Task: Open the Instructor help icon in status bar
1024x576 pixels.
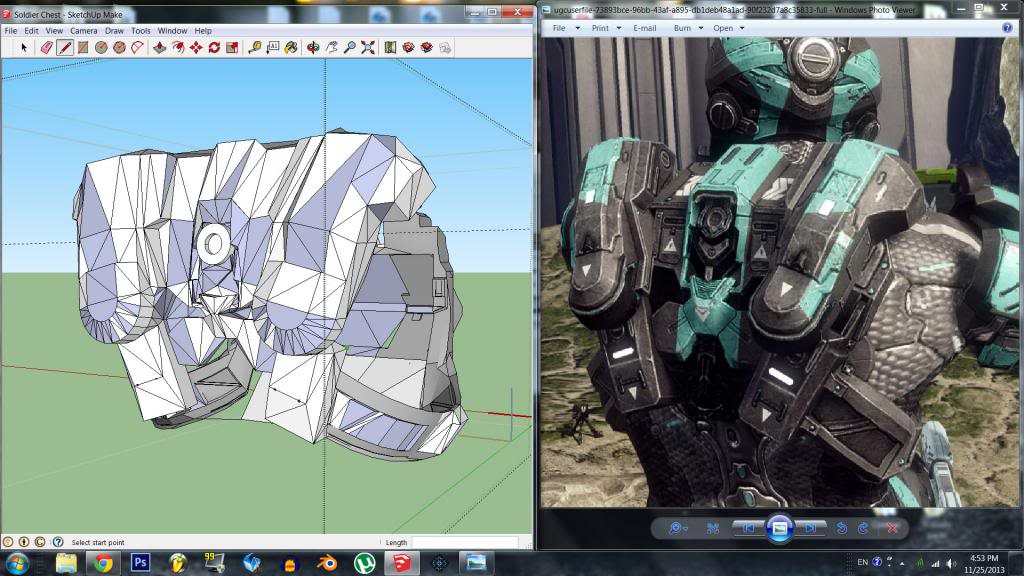Action: (x=57, y=542)
